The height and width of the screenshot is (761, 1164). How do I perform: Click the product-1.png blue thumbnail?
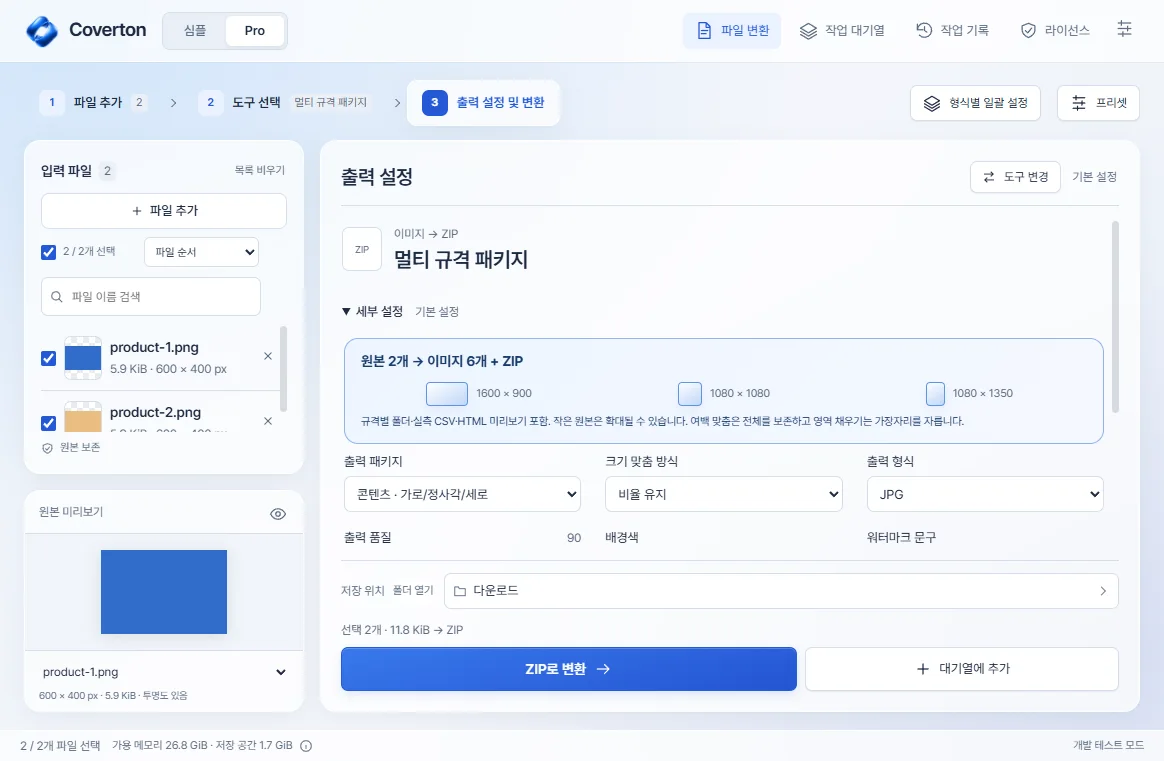(83, 358)
